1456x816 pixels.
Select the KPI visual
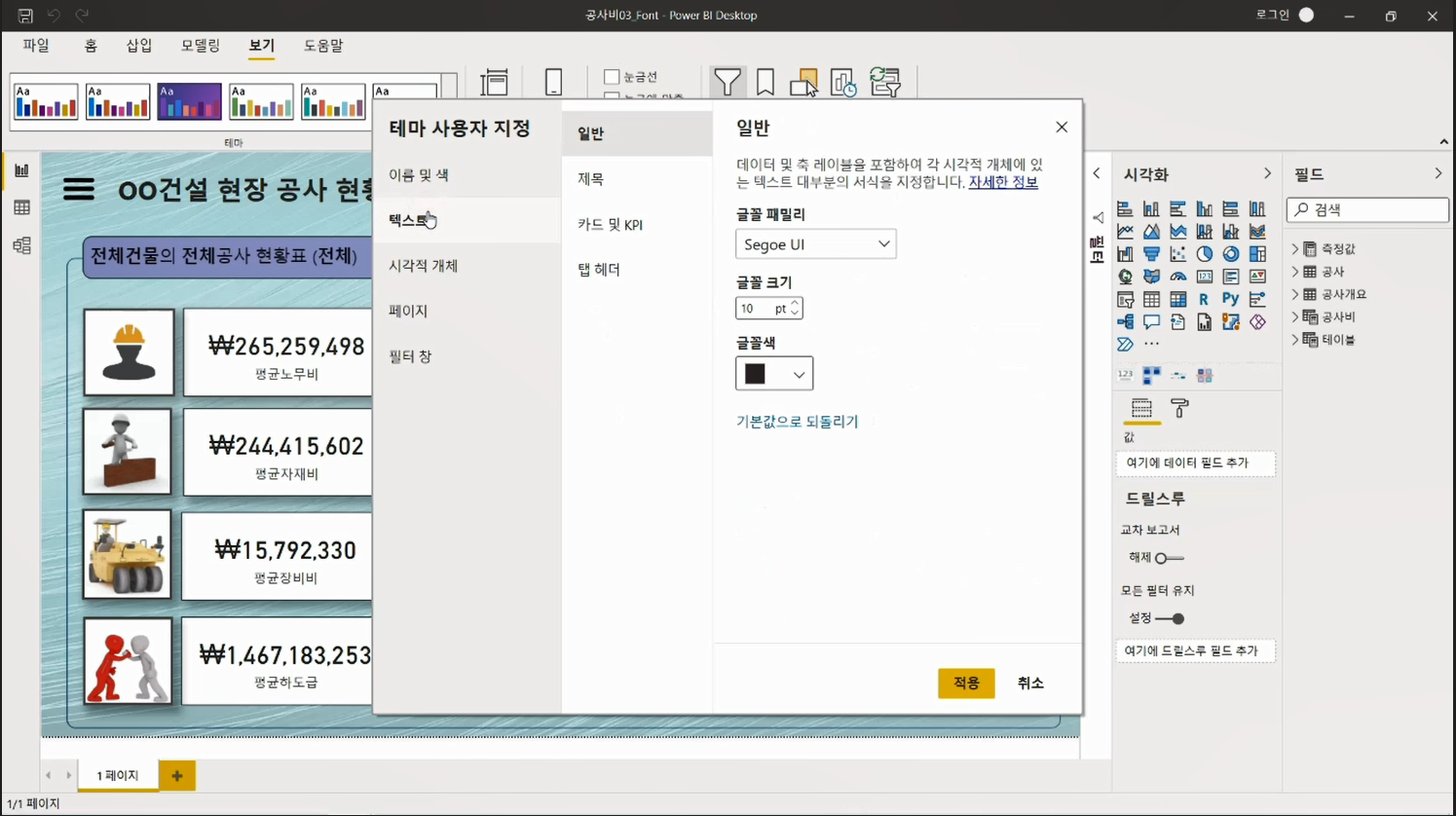tap(1257, 277)
